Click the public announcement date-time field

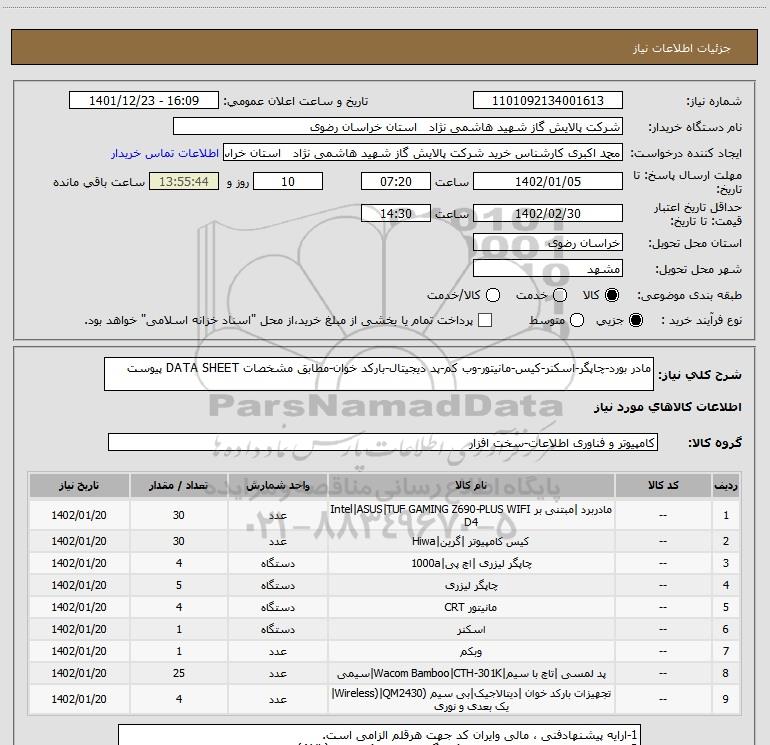coord(149,102)
